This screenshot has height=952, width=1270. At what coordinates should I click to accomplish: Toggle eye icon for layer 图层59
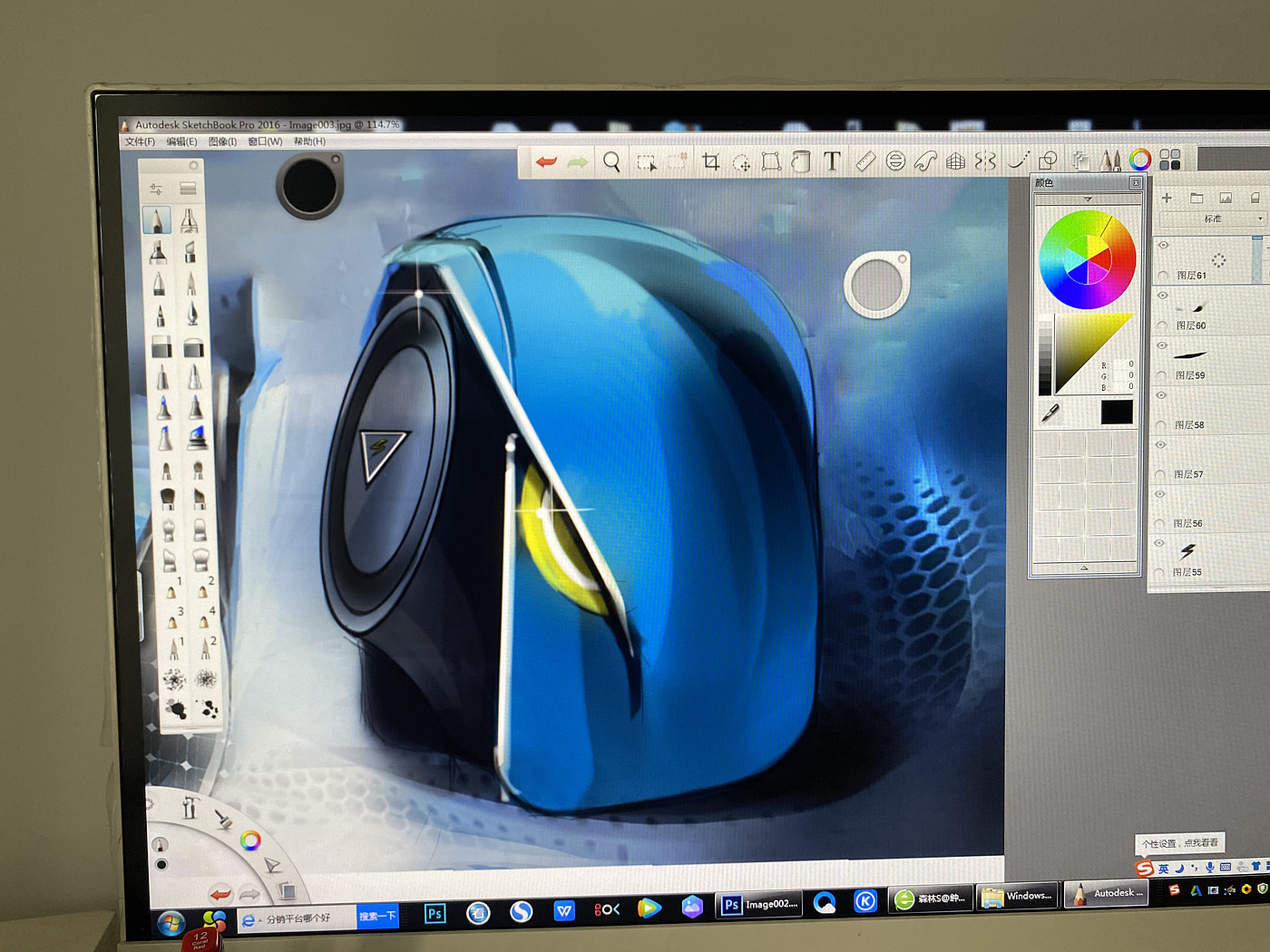tap(1161, 345)
